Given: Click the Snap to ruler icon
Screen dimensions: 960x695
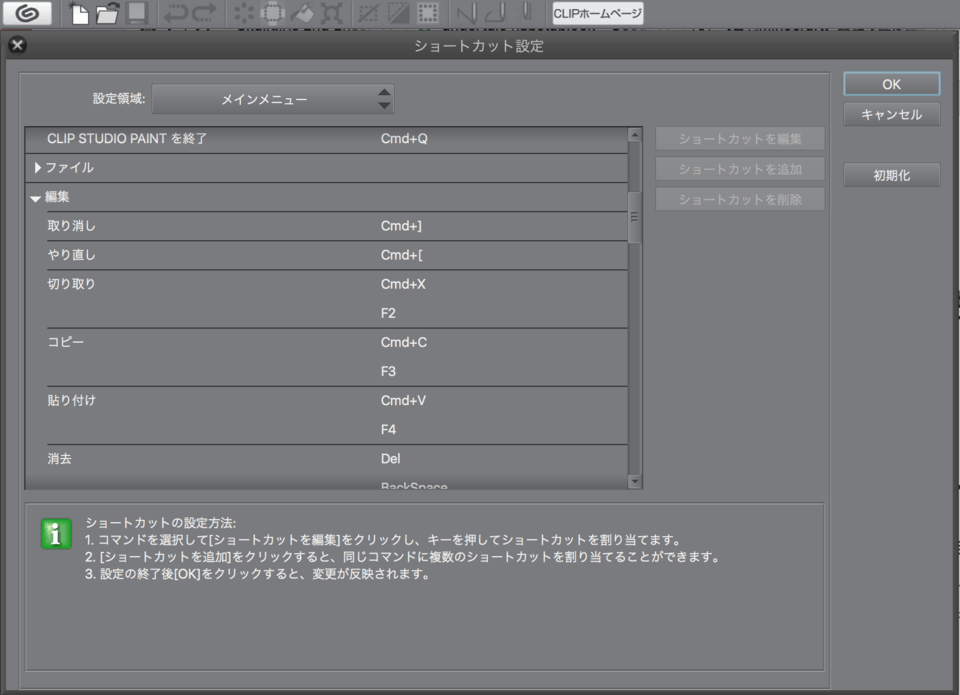Looking at the screenshot, I should tap(467, 13).
